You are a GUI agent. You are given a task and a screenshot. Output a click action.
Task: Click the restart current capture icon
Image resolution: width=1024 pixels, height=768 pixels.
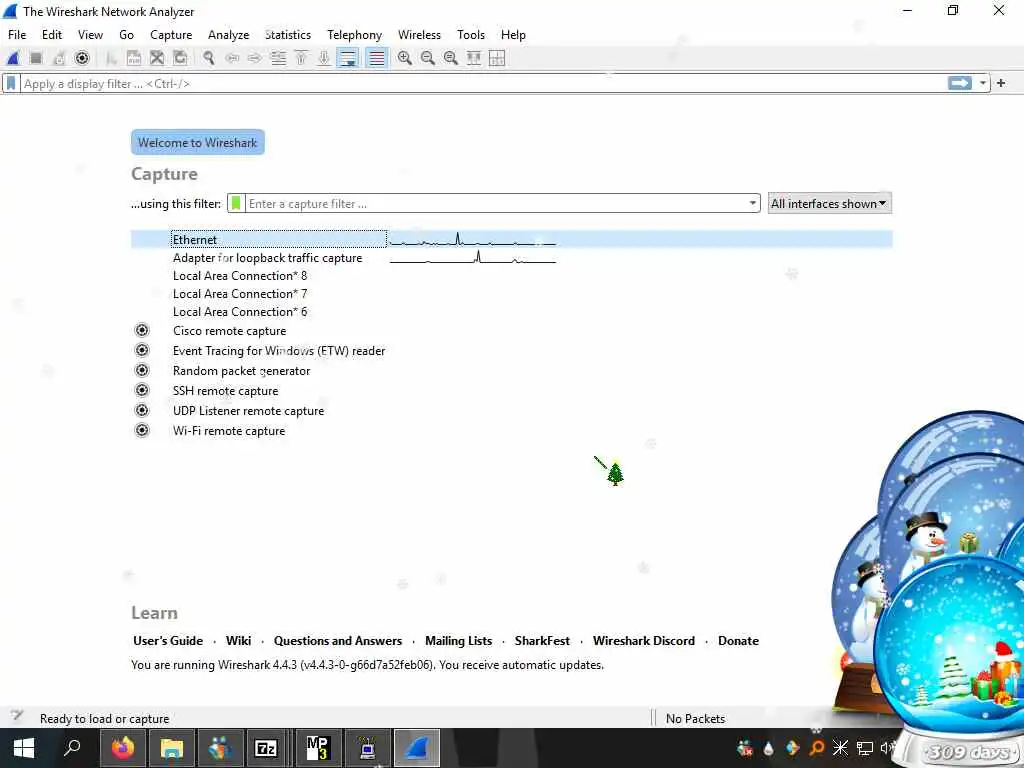point(59,58)
